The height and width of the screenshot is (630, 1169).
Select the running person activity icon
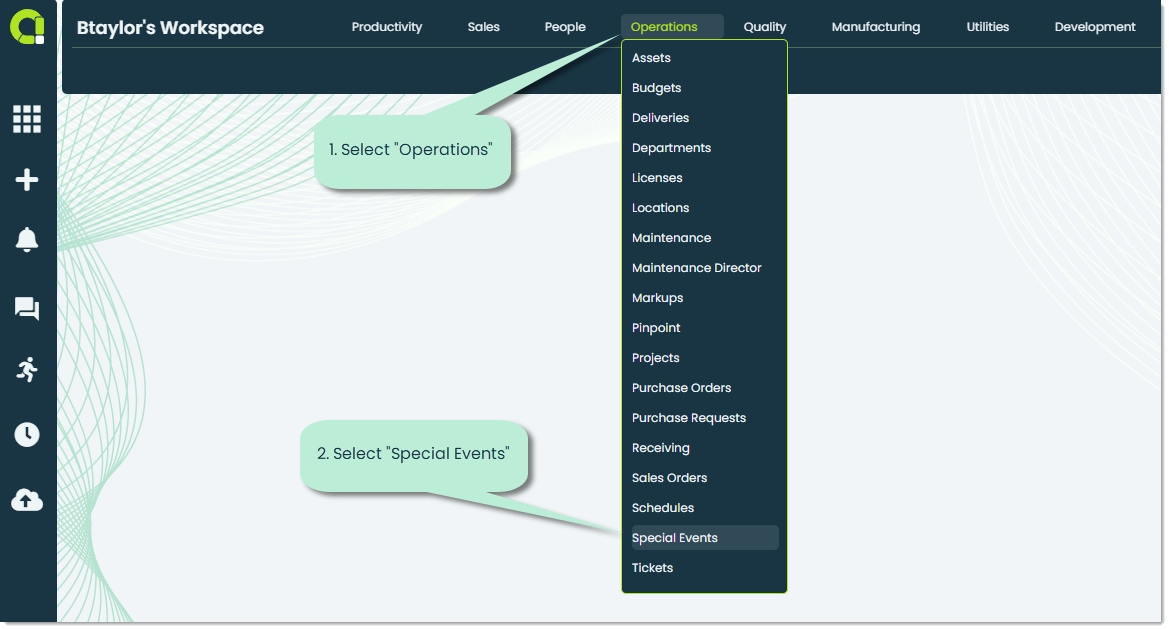coord(26,370)
